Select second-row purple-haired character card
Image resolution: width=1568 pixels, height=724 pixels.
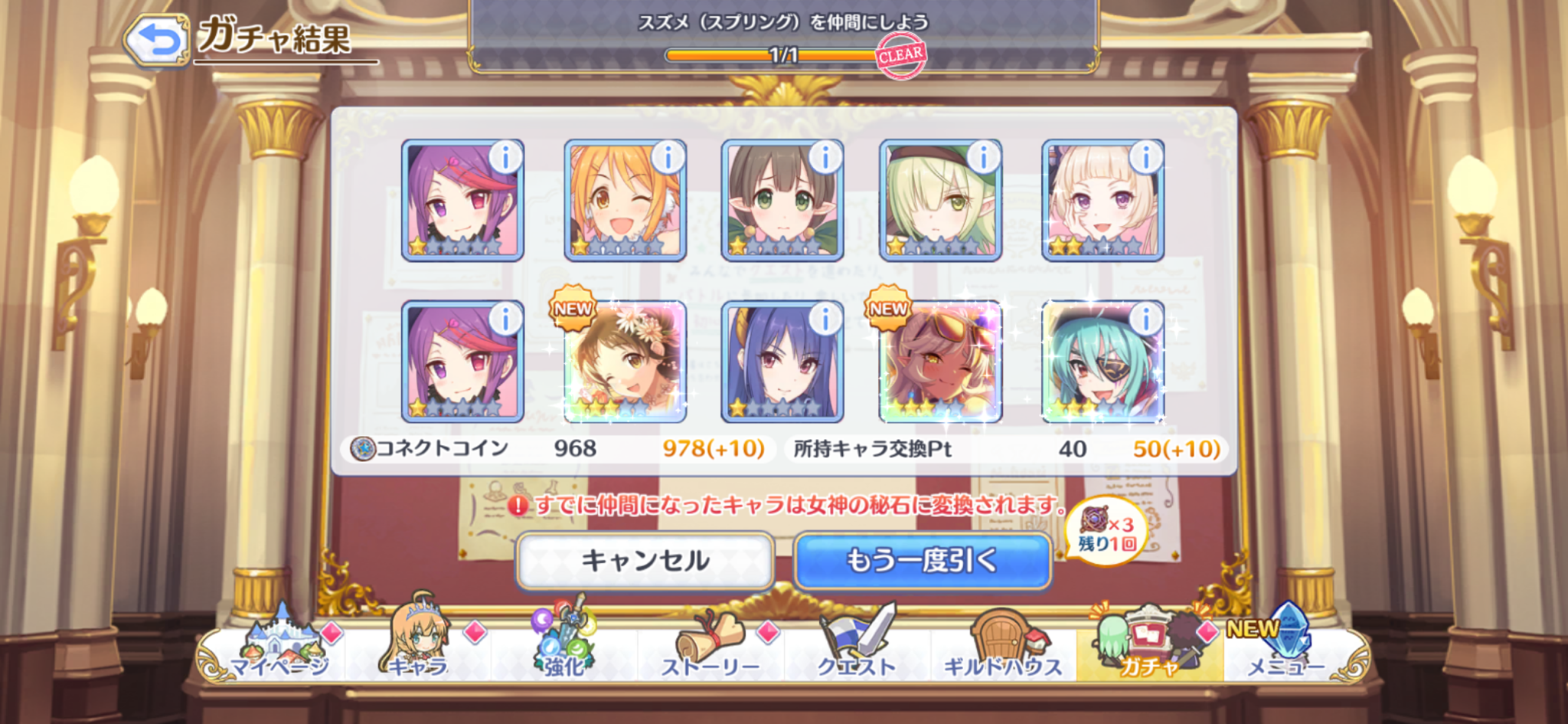tap(462, 361)
